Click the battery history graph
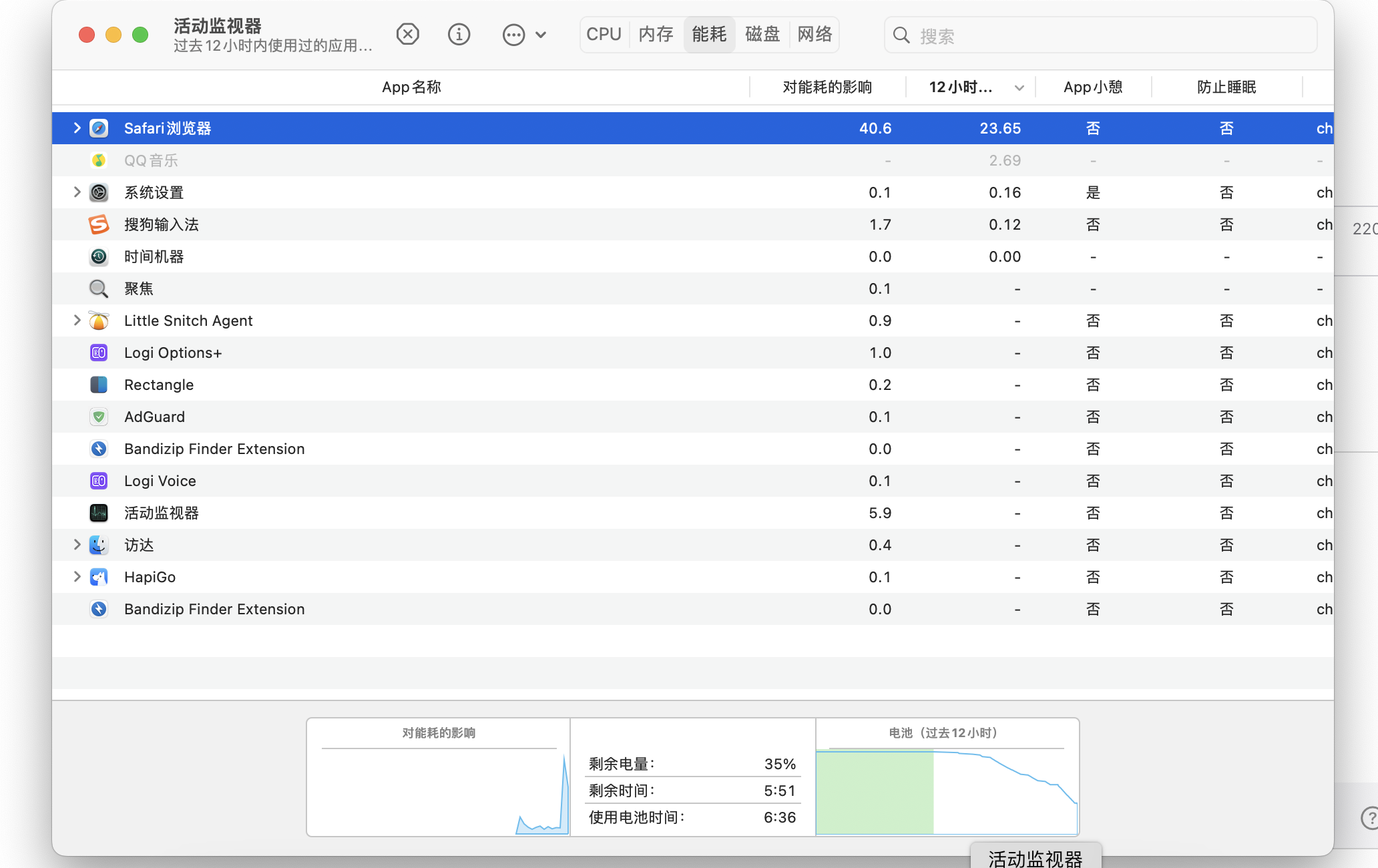 click(x=947, y=791)
